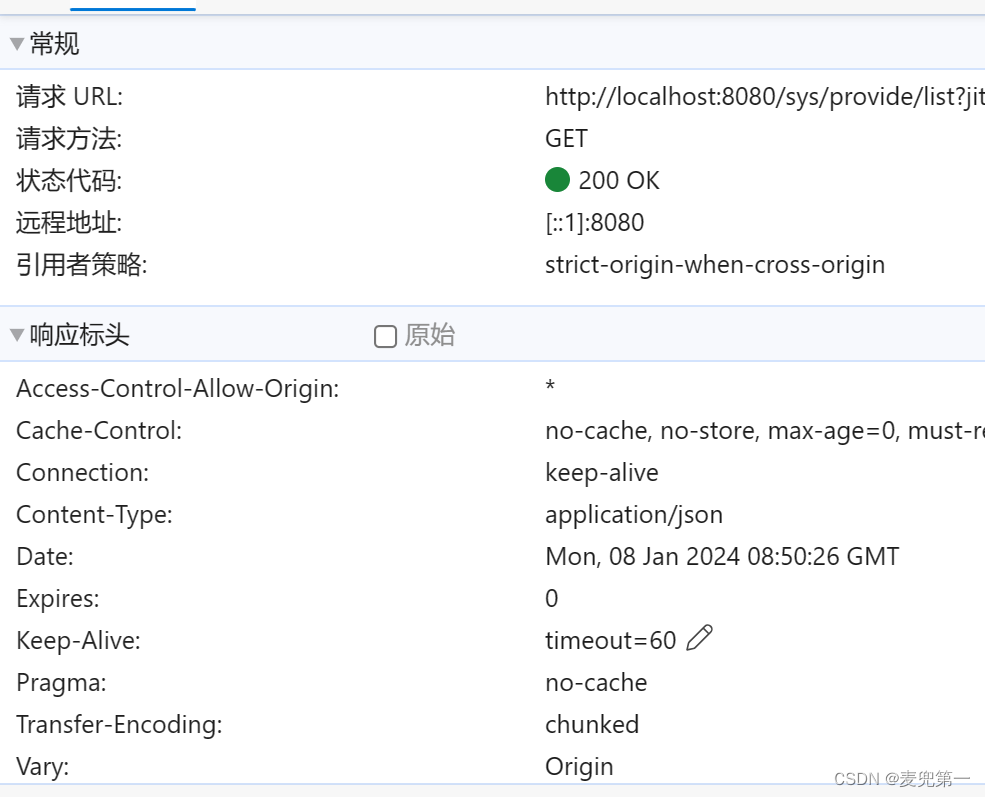Image resolution: width=985 pixels, height=797 pixels.
Task: Click the Date header value
Action: pos(722,556)
